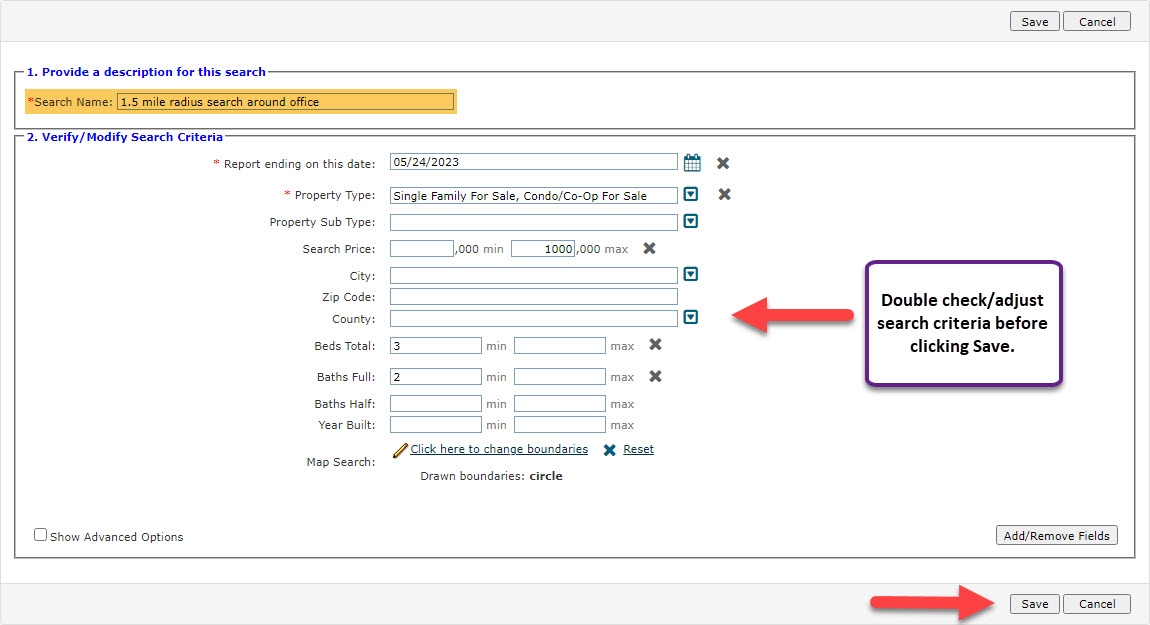The image size is (1150, 625).
Task: Click the Year Built max field
Action: (x=560, y=425)
